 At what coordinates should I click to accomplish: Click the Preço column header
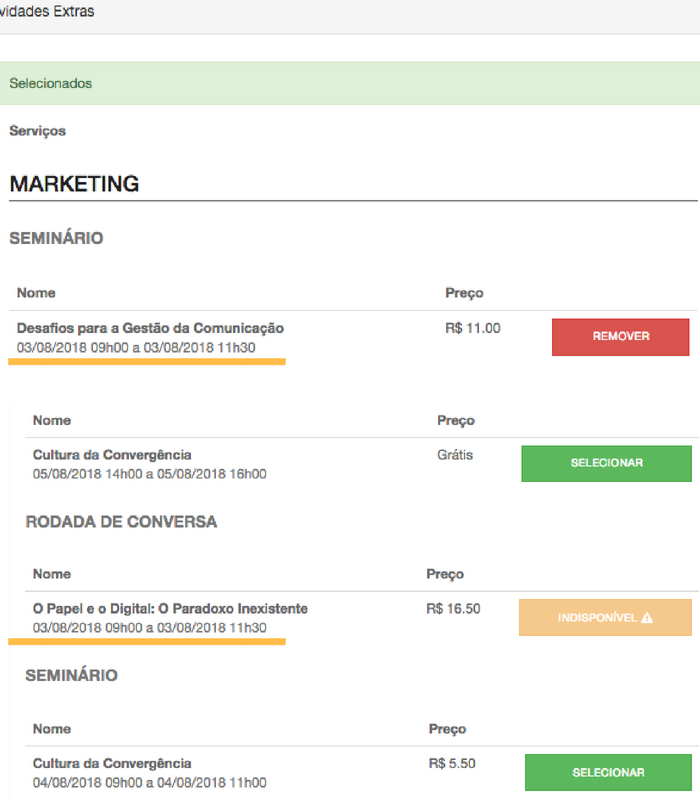click(460, 293)
